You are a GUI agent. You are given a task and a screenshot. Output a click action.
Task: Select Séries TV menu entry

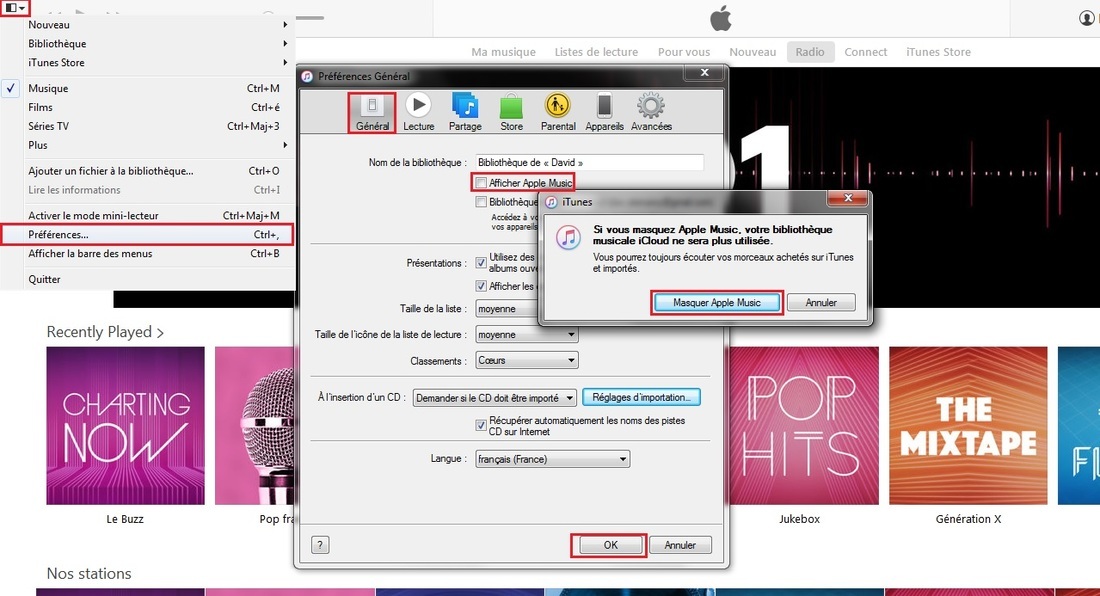147,126
